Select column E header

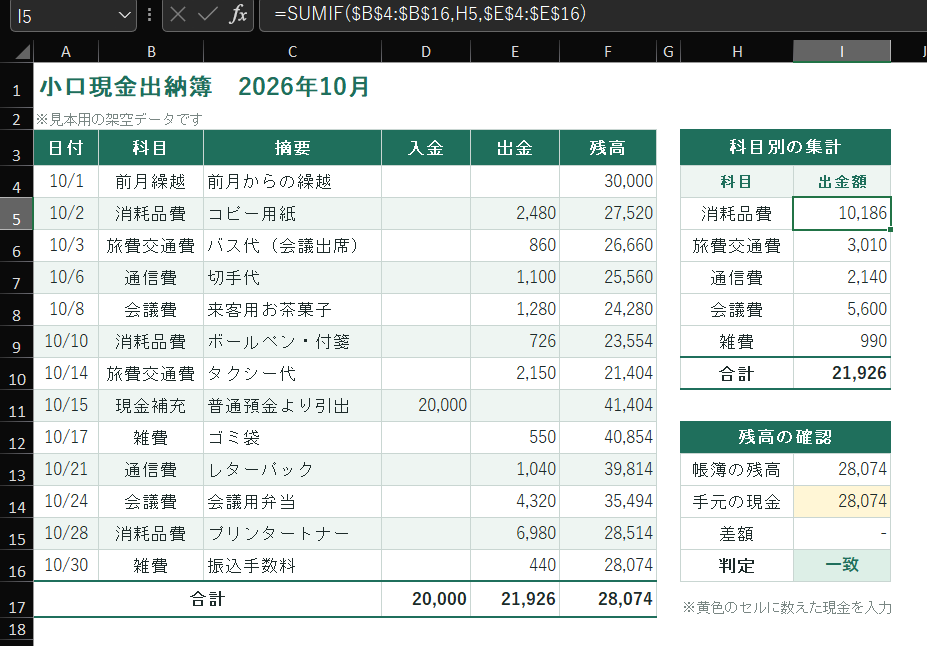(515, 52)
